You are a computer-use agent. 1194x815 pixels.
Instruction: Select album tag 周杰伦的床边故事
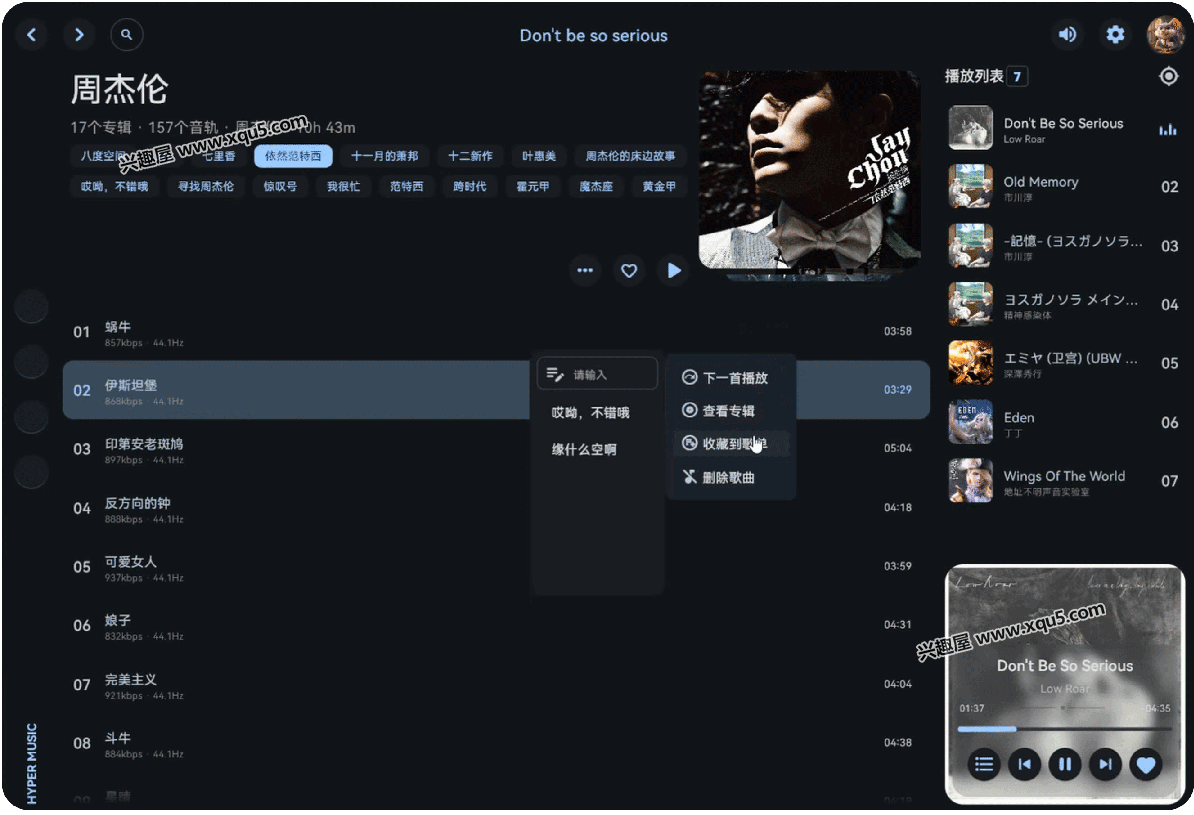[x=630, y=156]
